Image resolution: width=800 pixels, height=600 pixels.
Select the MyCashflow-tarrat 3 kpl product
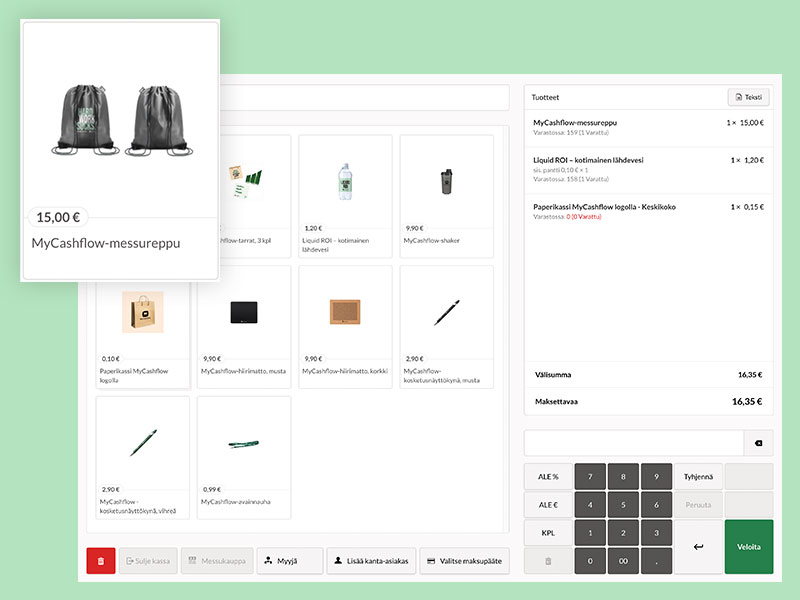pyautogui.click(x=255, y=196)
